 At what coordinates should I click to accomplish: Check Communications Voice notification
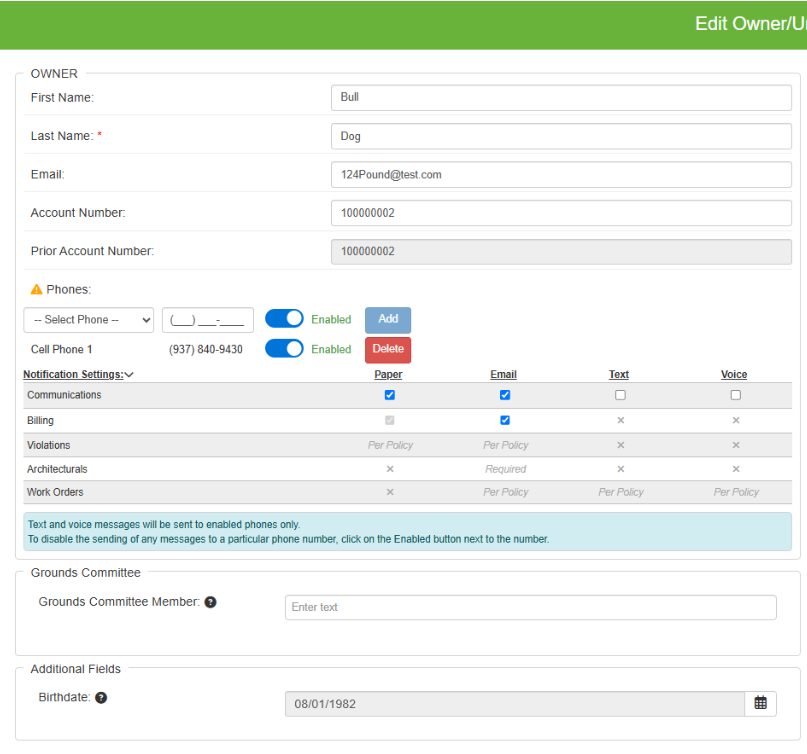tap(735, 395)
